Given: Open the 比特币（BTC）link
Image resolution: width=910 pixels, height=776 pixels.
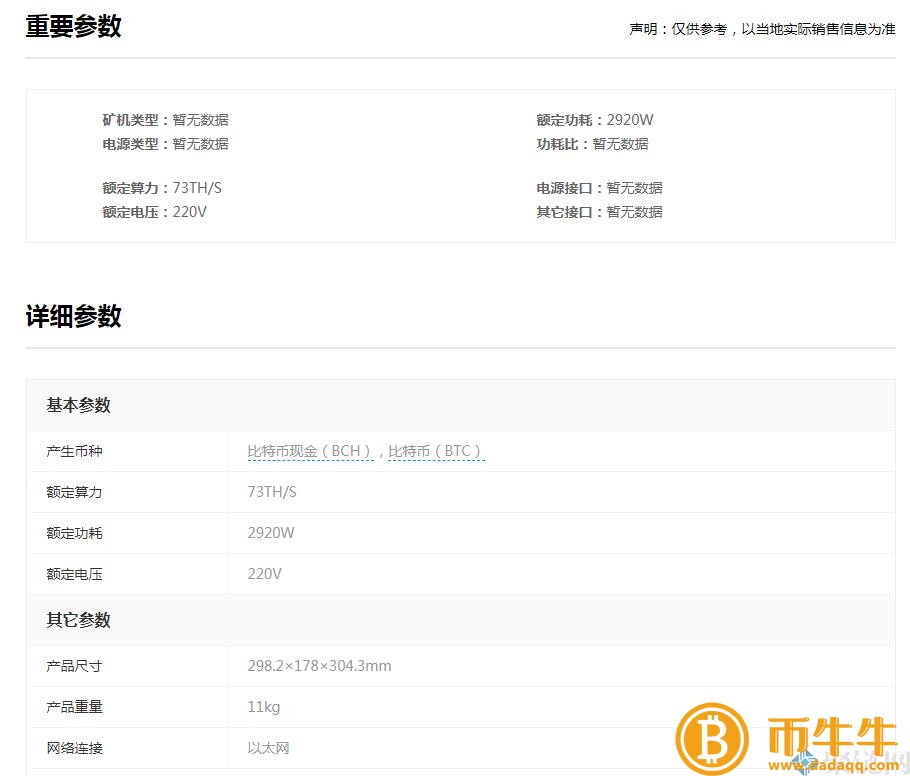Looking at the screenshot, I should point(437,450).
